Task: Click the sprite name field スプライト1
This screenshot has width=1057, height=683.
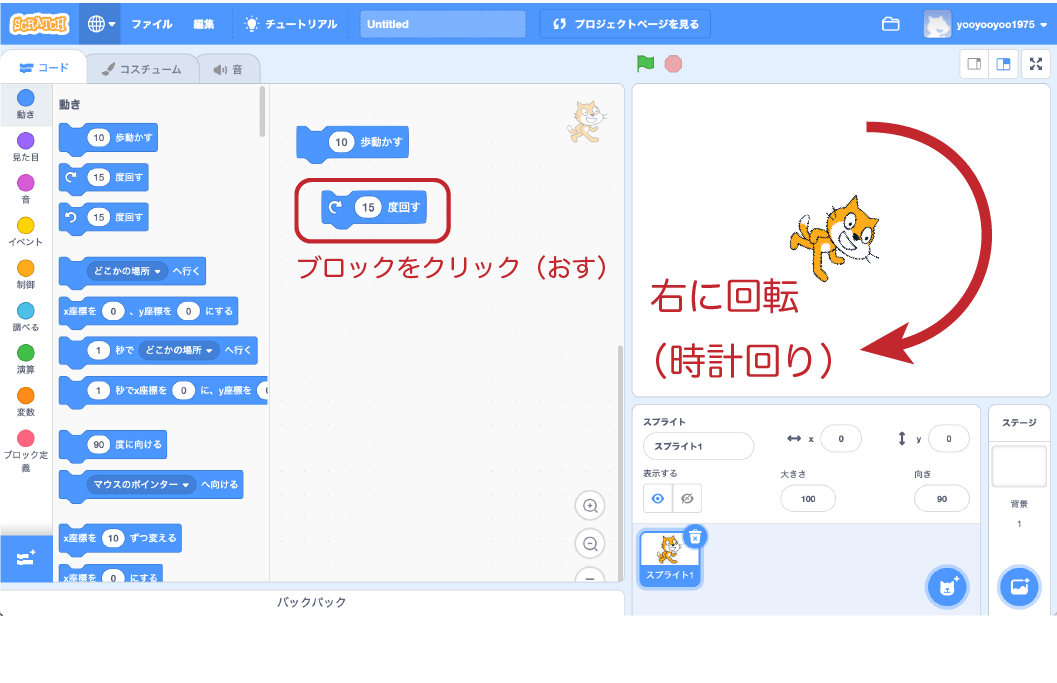Action: pyautogui.click(x=698, y=446)
